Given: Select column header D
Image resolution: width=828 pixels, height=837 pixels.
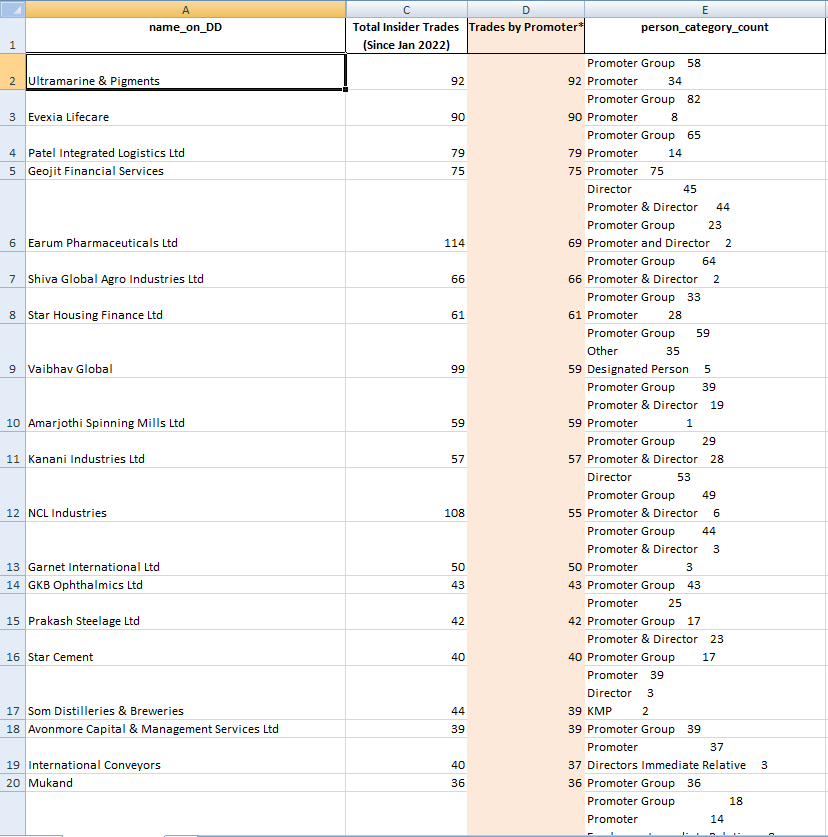Looking at the screenshot, I should point(525,9).
